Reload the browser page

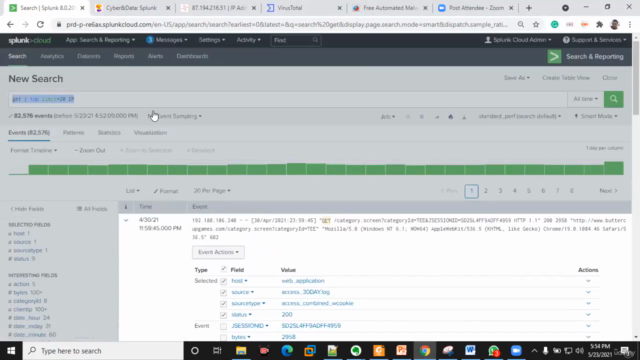tap(40, 24)
